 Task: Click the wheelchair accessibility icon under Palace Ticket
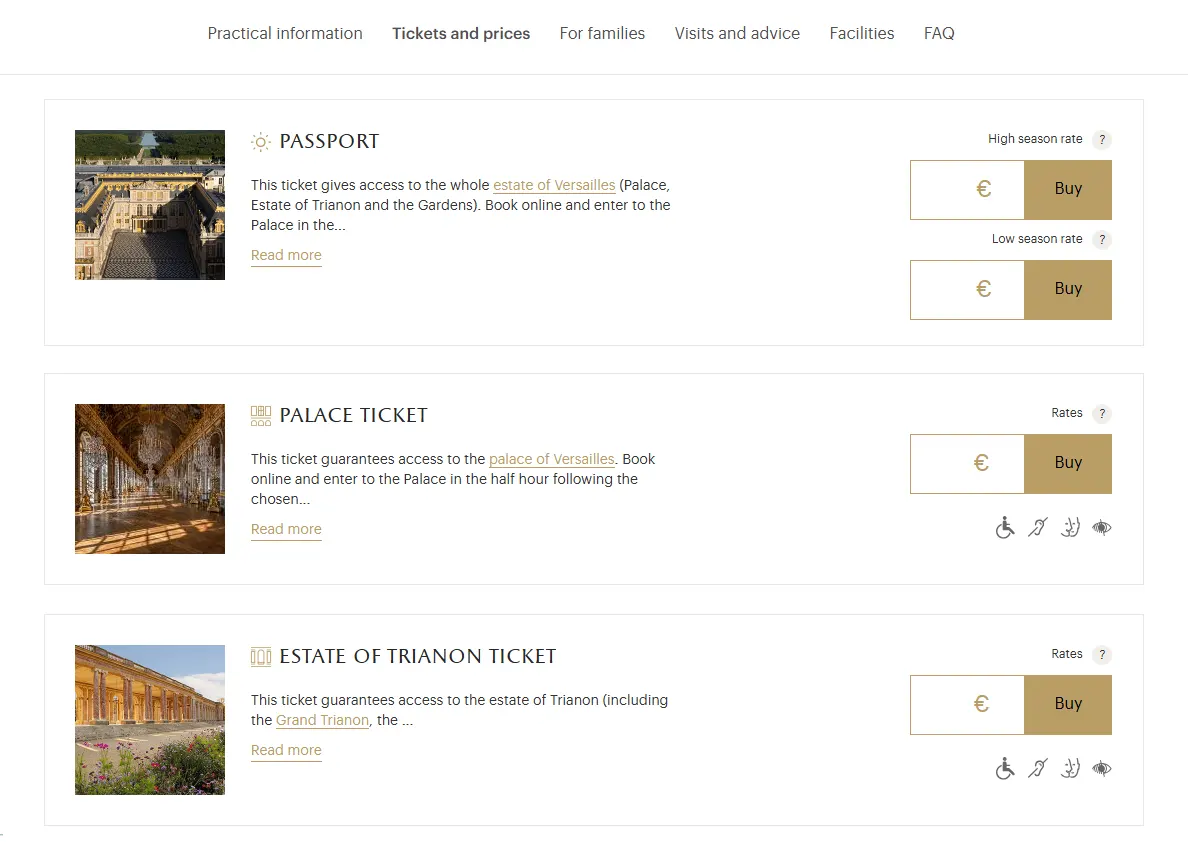point(1005,528)
